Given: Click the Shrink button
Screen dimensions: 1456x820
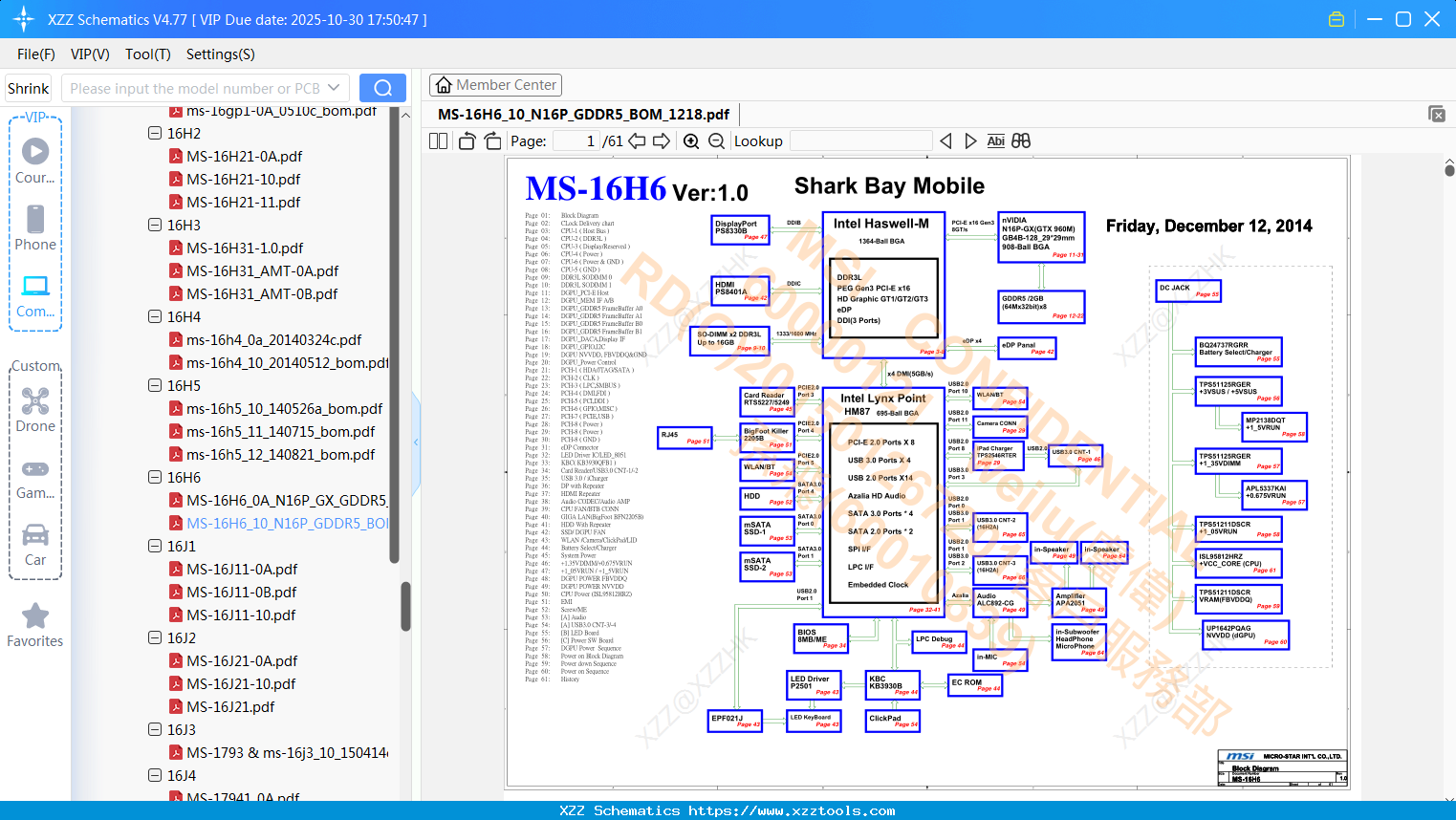Looking at the screenshot, I should (x=28, y=88).
